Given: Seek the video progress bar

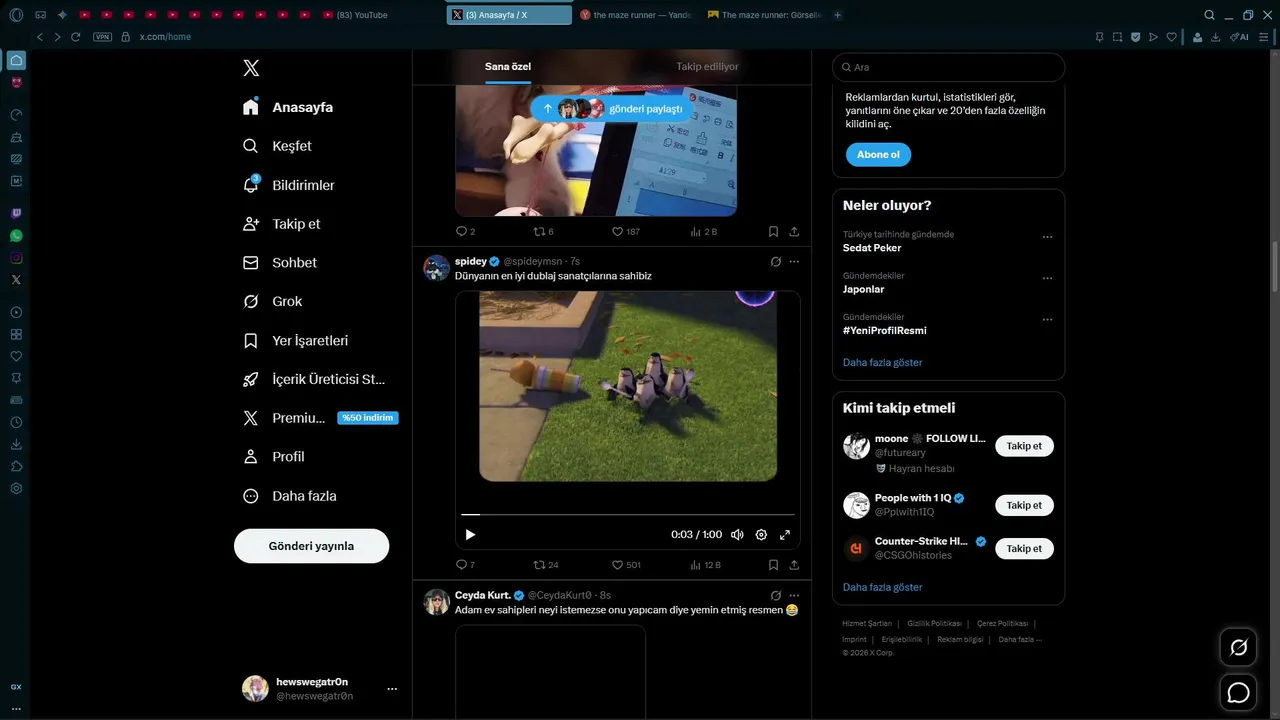Looking at the screenshot, I should tap(628, 514).
